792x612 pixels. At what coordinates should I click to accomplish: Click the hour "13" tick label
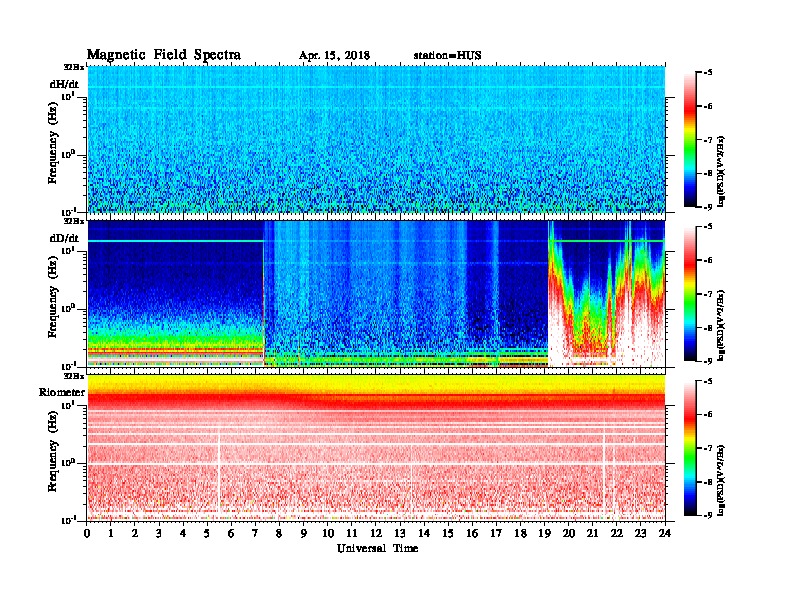[400, 533]
